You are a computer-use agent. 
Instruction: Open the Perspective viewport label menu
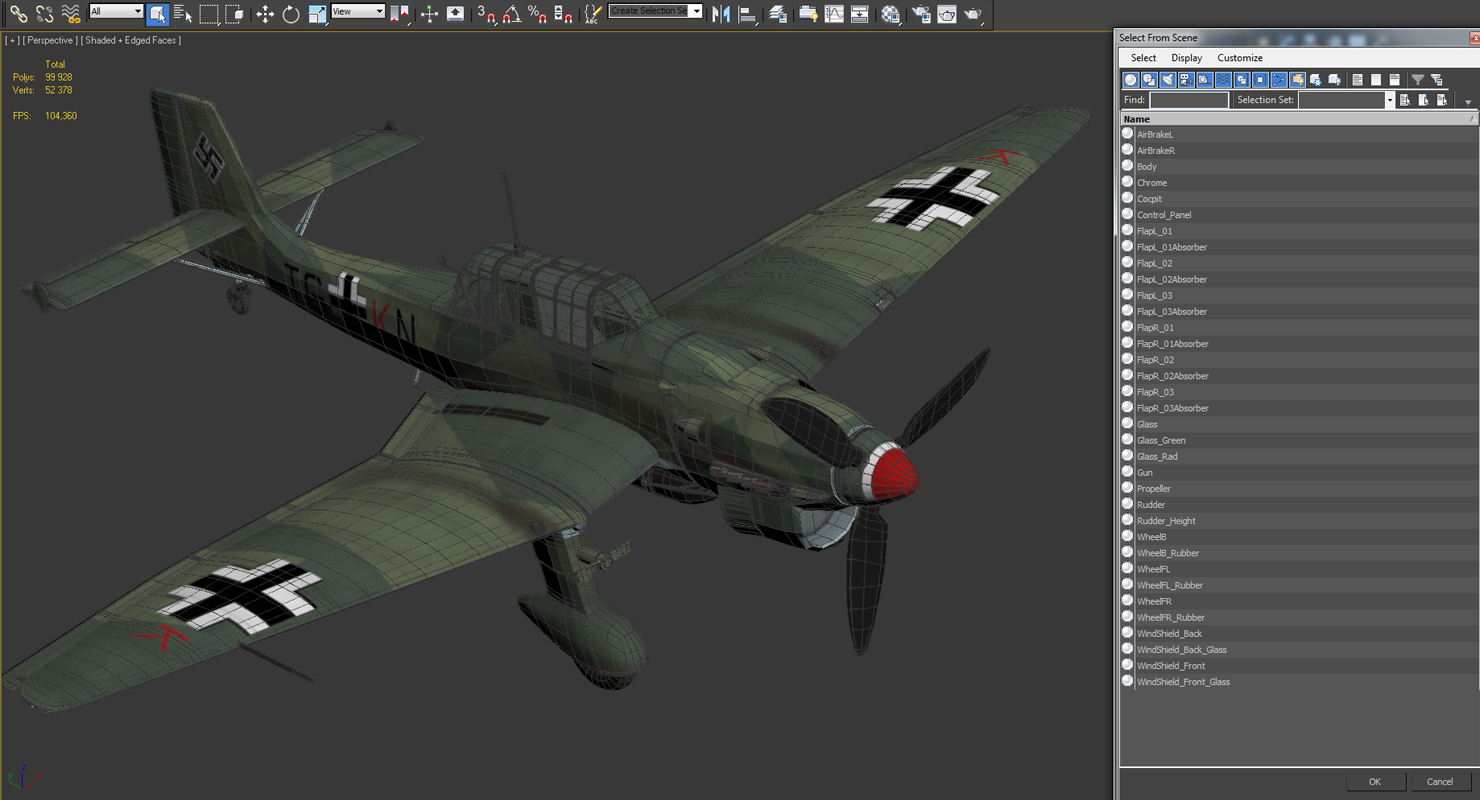point(49,40)
